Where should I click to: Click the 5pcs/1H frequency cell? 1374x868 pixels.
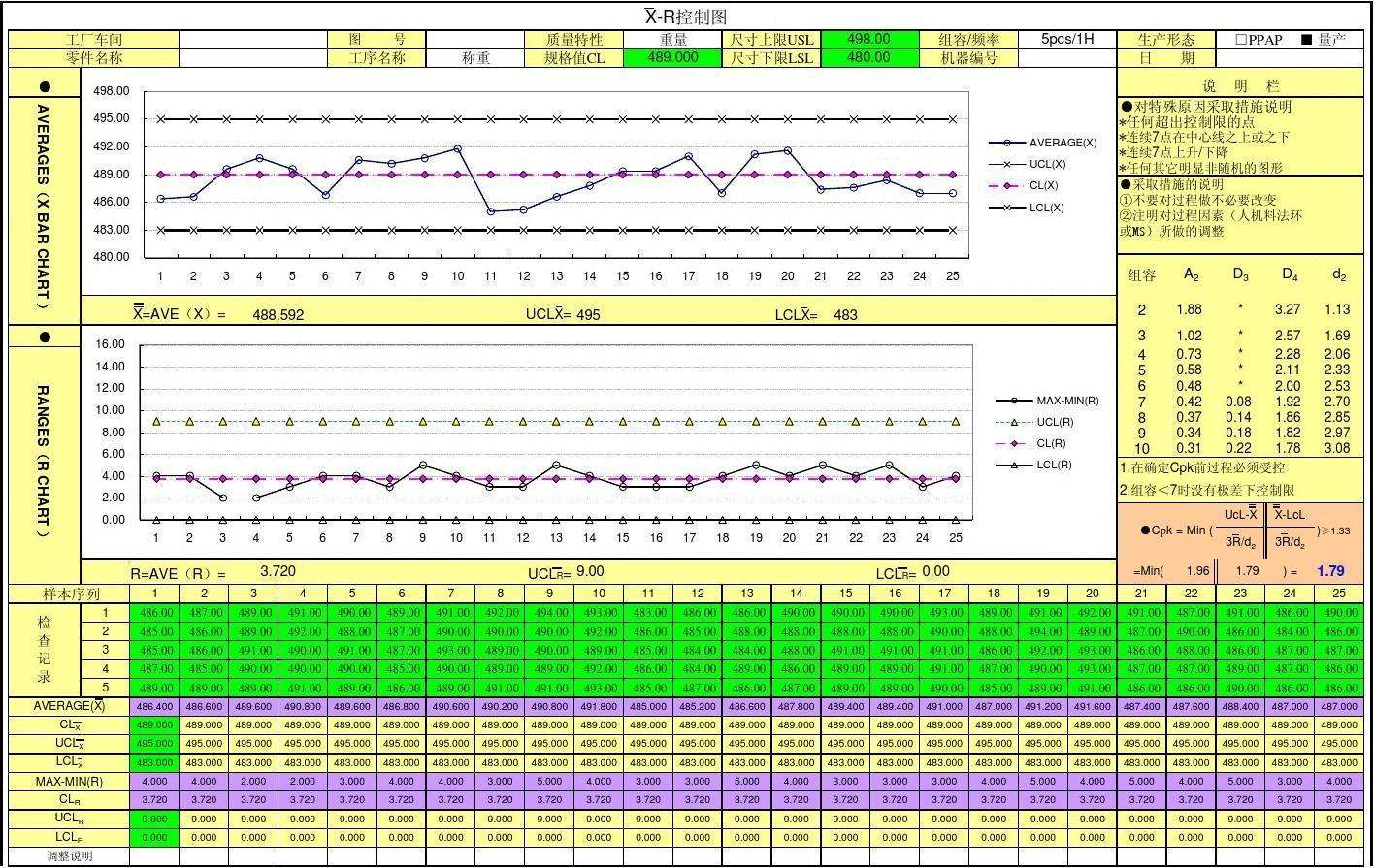tap(1067, 40)
